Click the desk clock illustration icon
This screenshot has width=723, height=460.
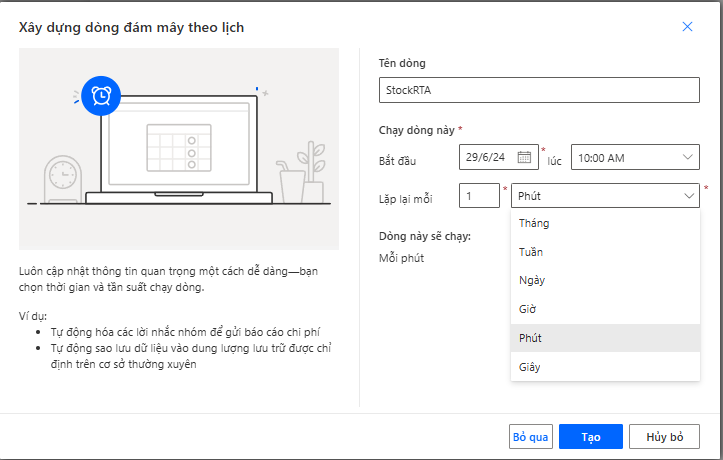tap(63, 180)
